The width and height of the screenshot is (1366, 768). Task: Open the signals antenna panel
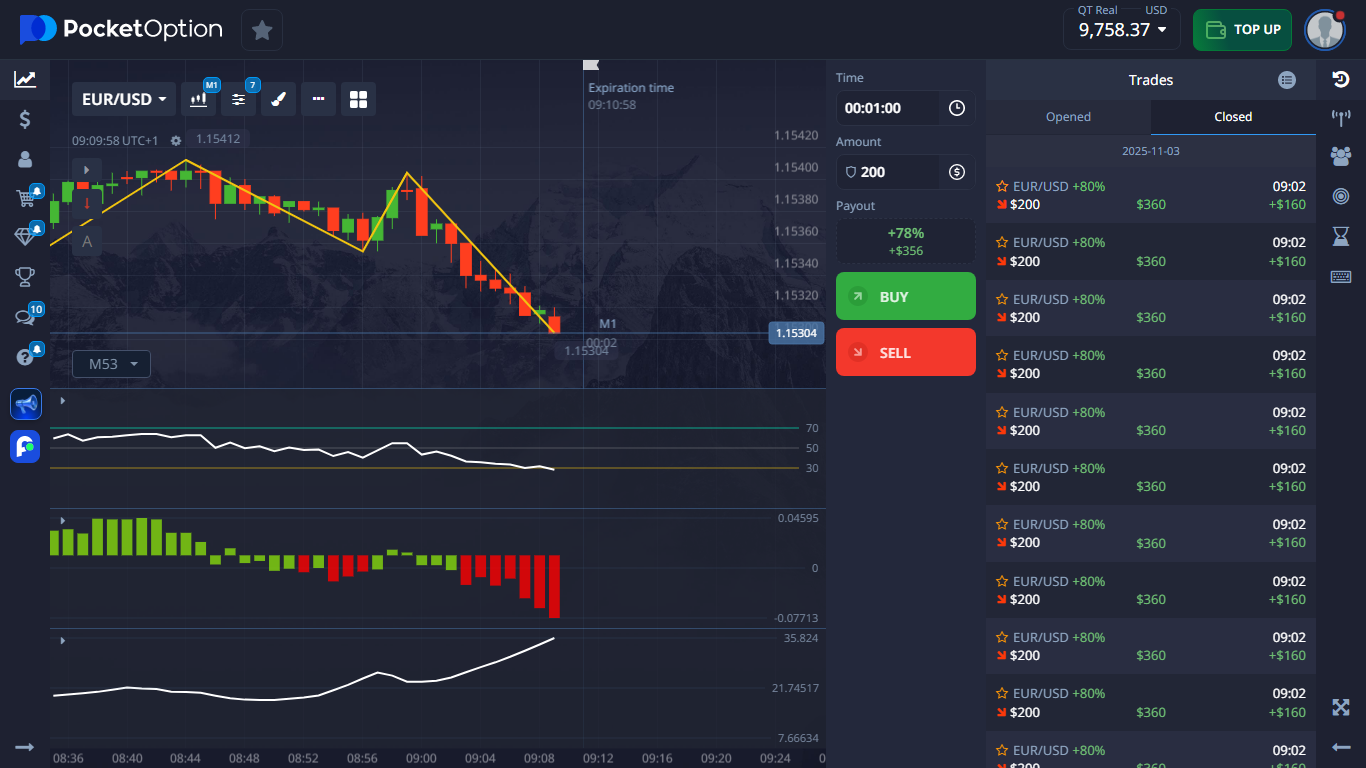[1341, 116]
